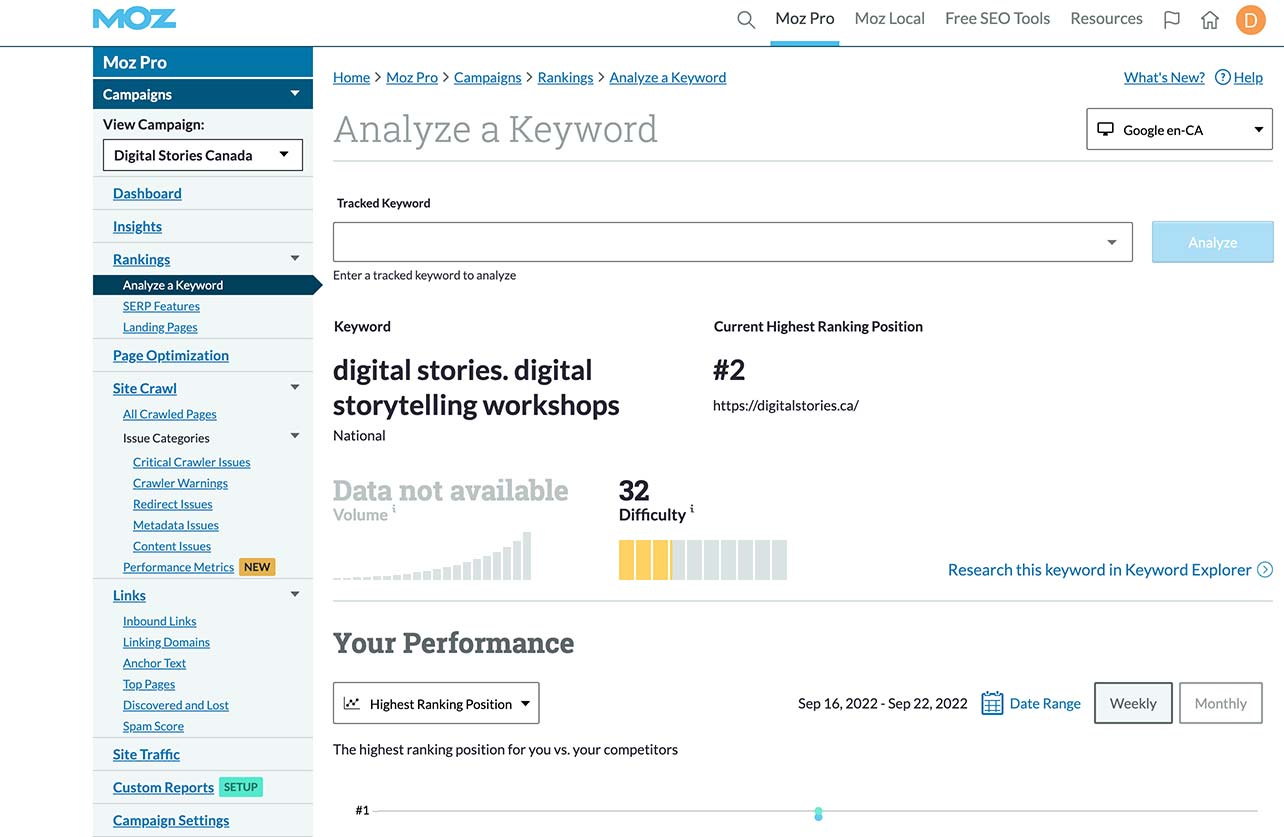Click the Moz logo in the header

tap(133, 17)
